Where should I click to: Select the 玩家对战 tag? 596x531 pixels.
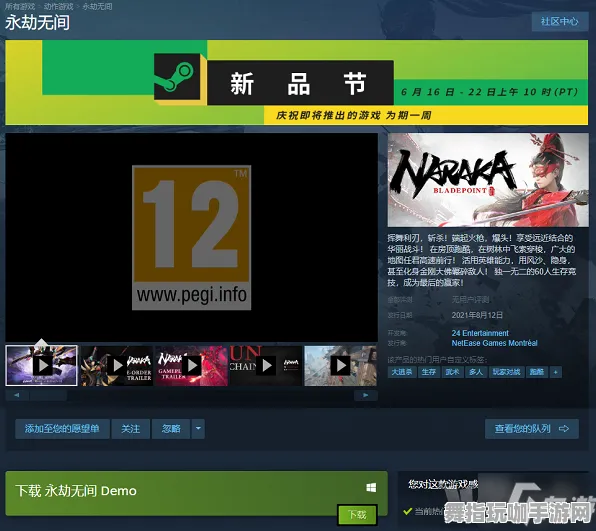(x=506, y=372)
